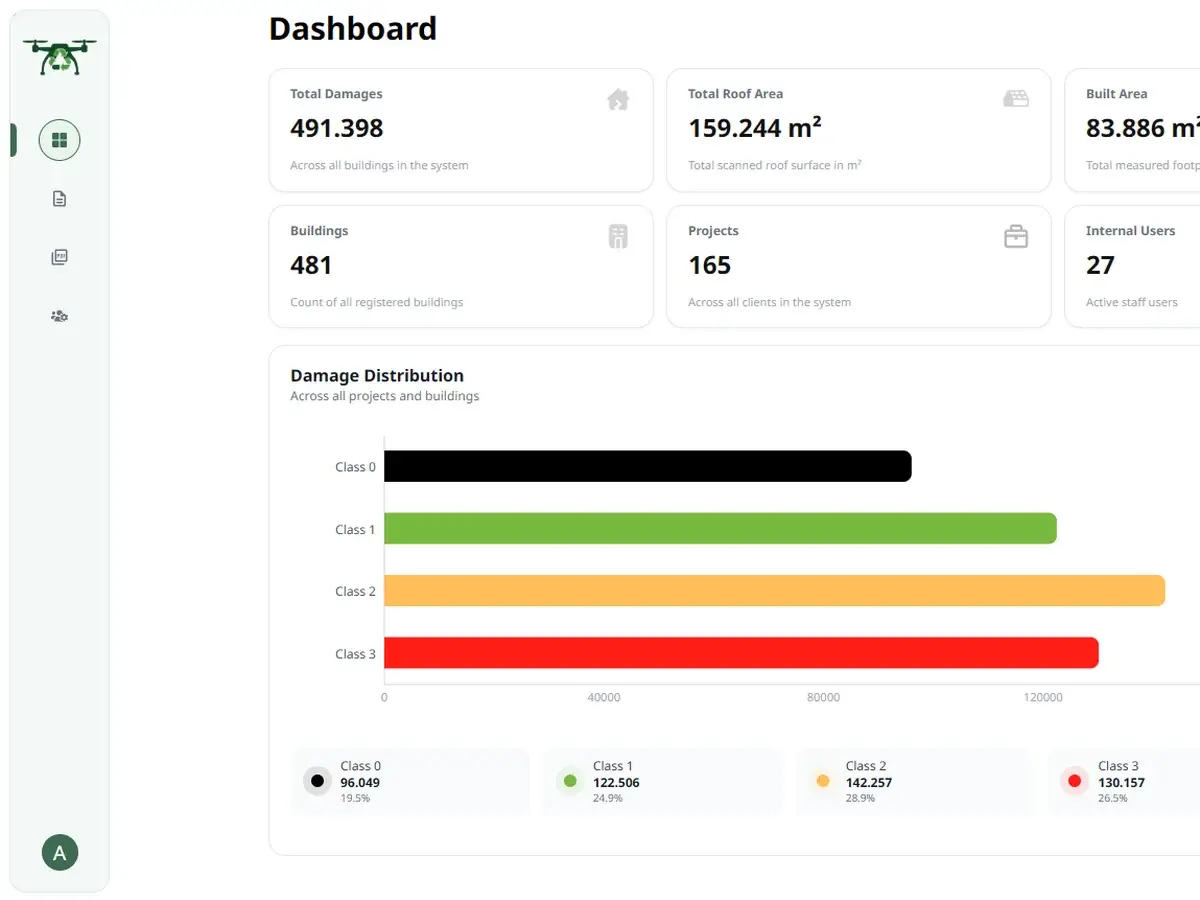Click the house icon in Total Damages
This screenshot has width=1200, height=900.
coord(618,99)
